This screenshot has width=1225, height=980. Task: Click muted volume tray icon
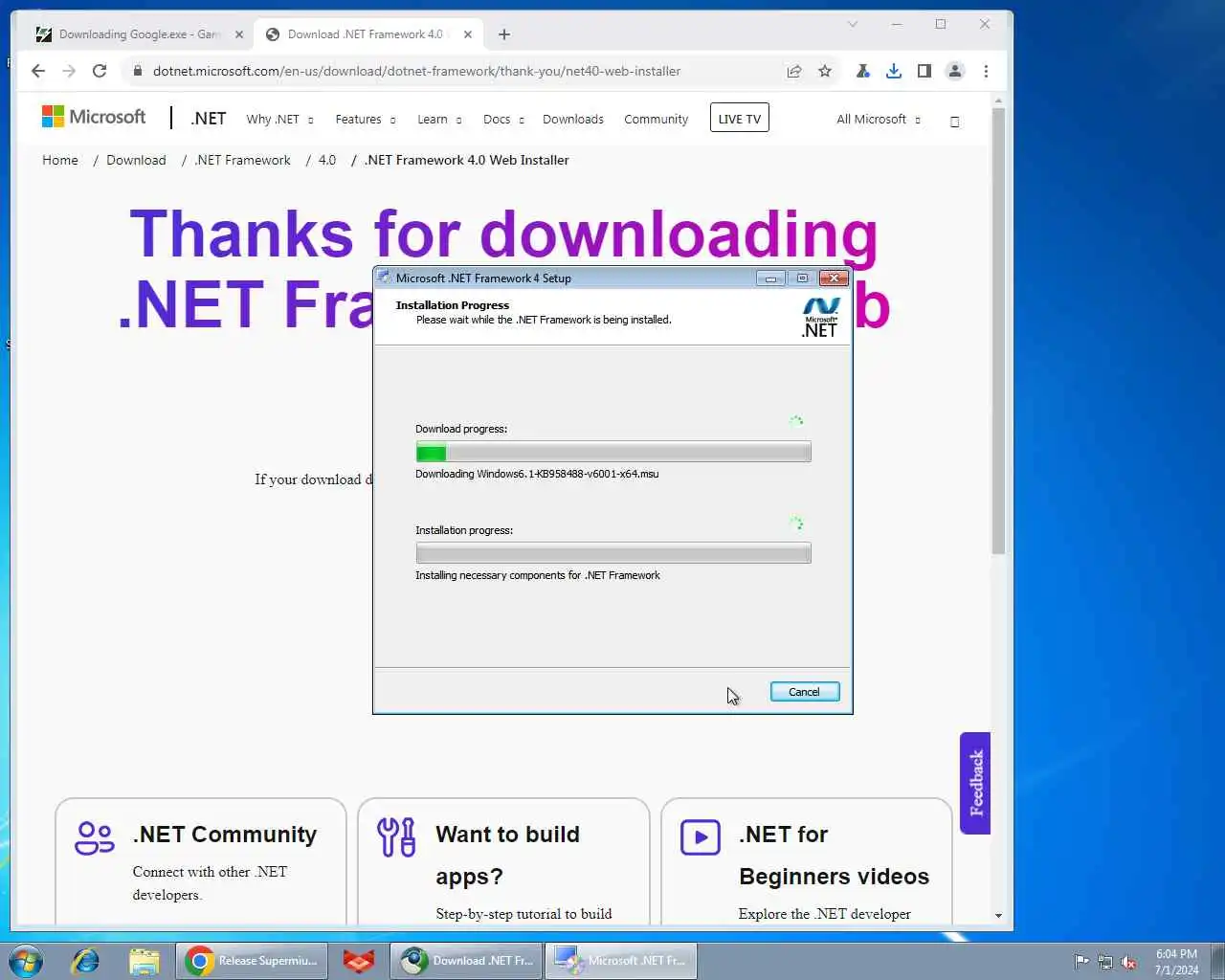coord(1129,962)
